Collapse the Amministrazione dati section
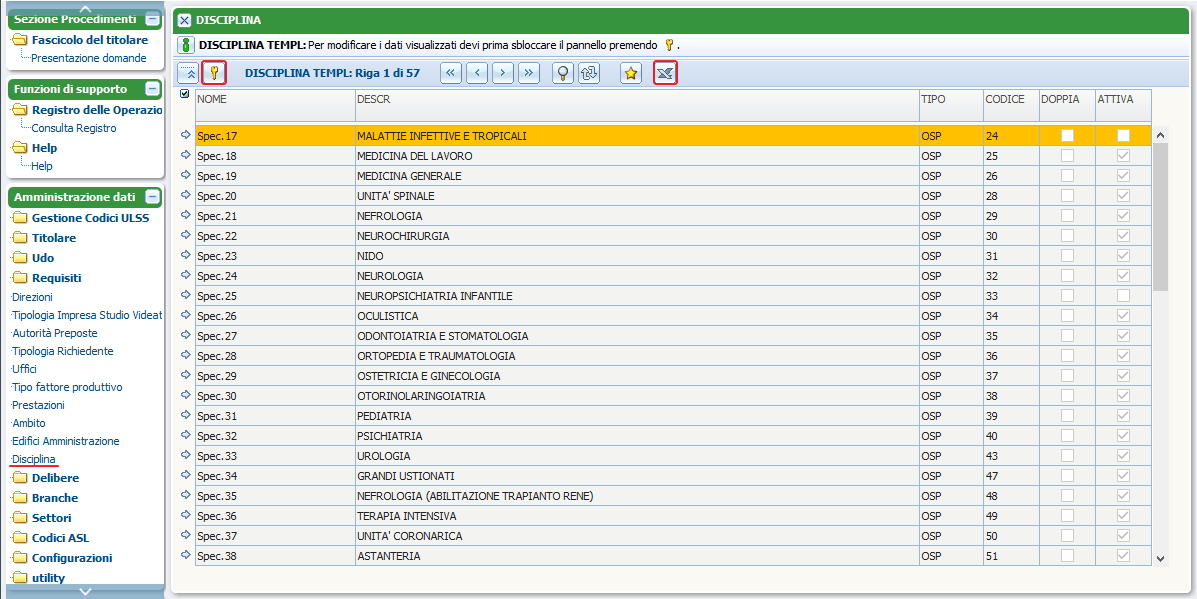This screenshot has width=1197, height=599. point(152,197)
